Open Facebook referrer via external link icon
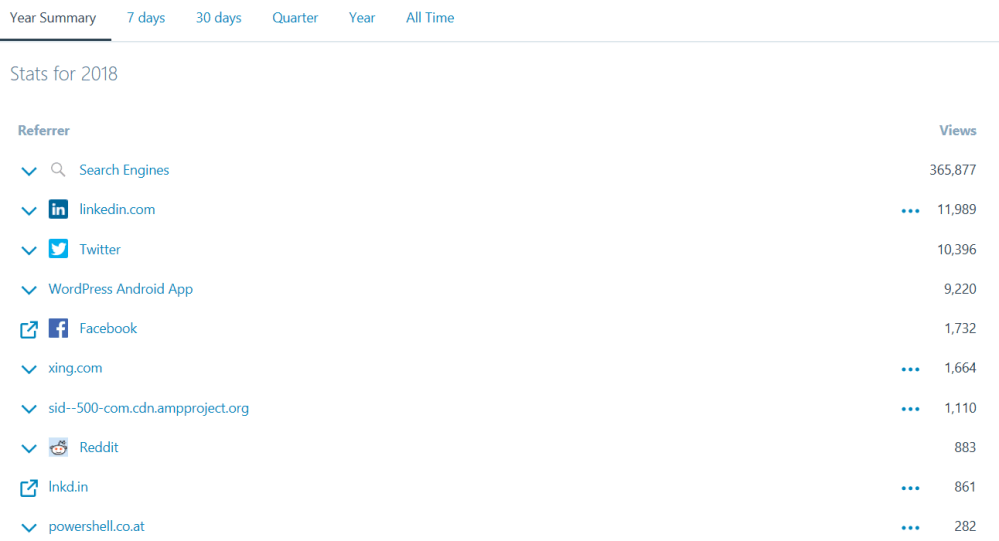The width and height of the screenshot is (999, 541). click(x=29, y=329)
